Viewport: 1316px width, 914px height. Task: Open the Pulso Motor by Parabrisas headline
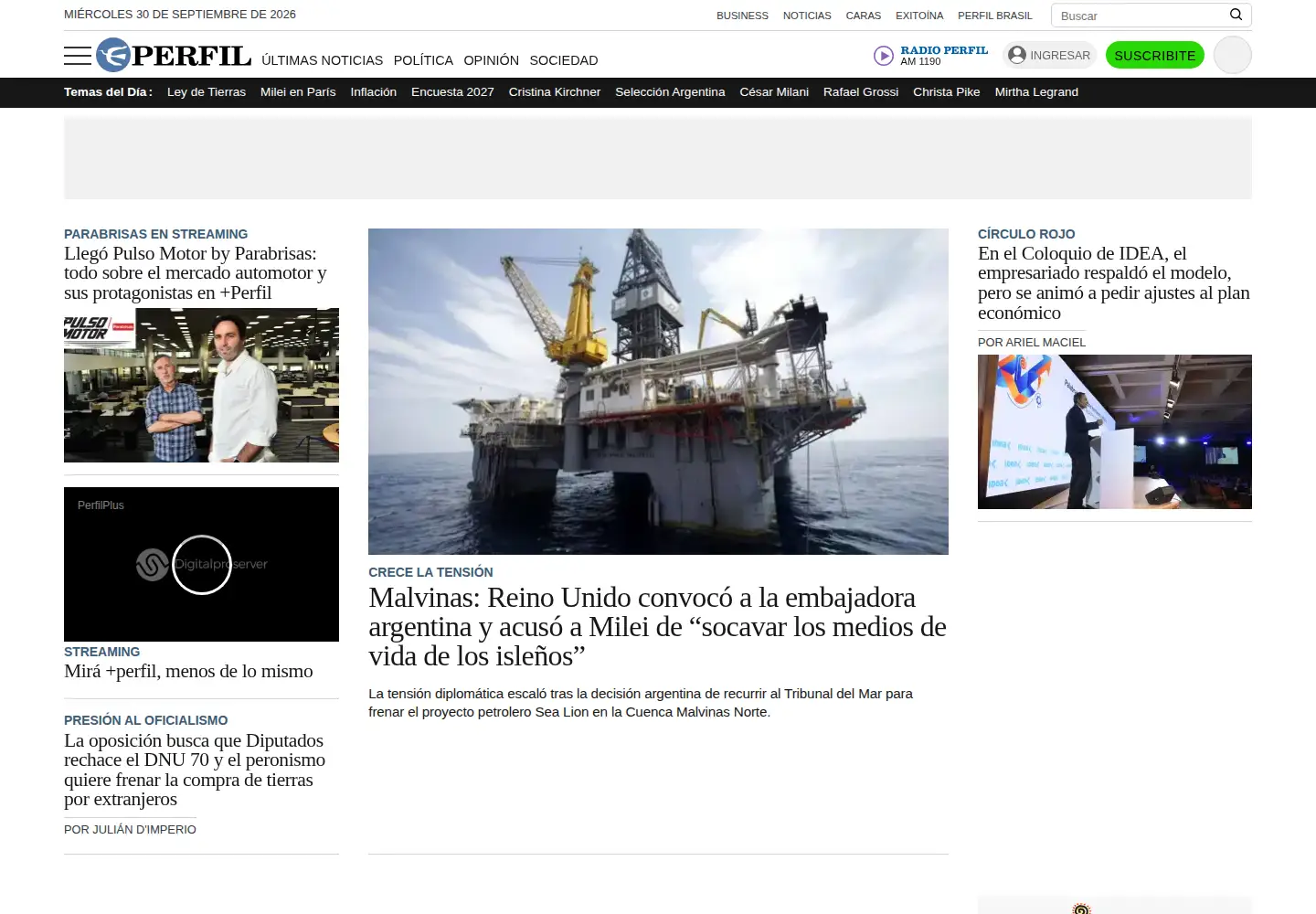[196, 273]
